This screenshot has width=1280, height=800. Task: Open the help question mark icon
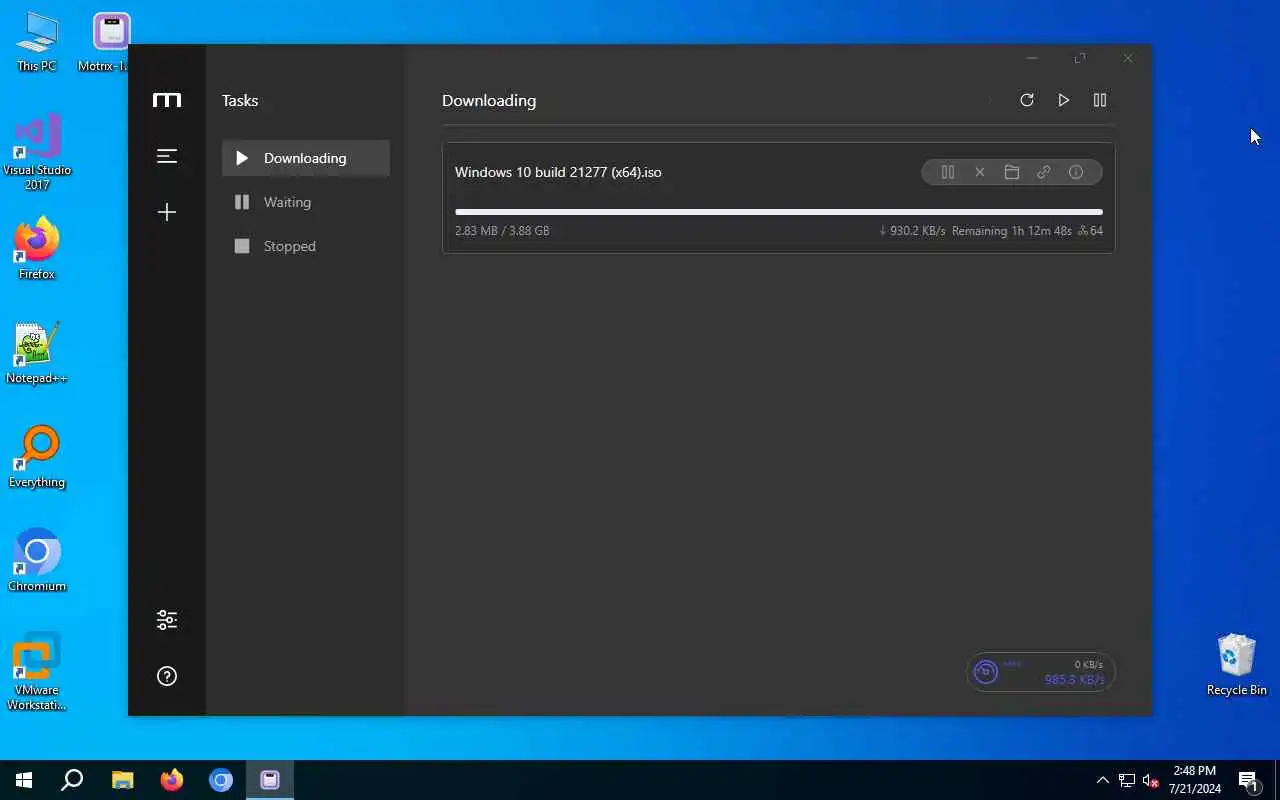tap(167, 676)
